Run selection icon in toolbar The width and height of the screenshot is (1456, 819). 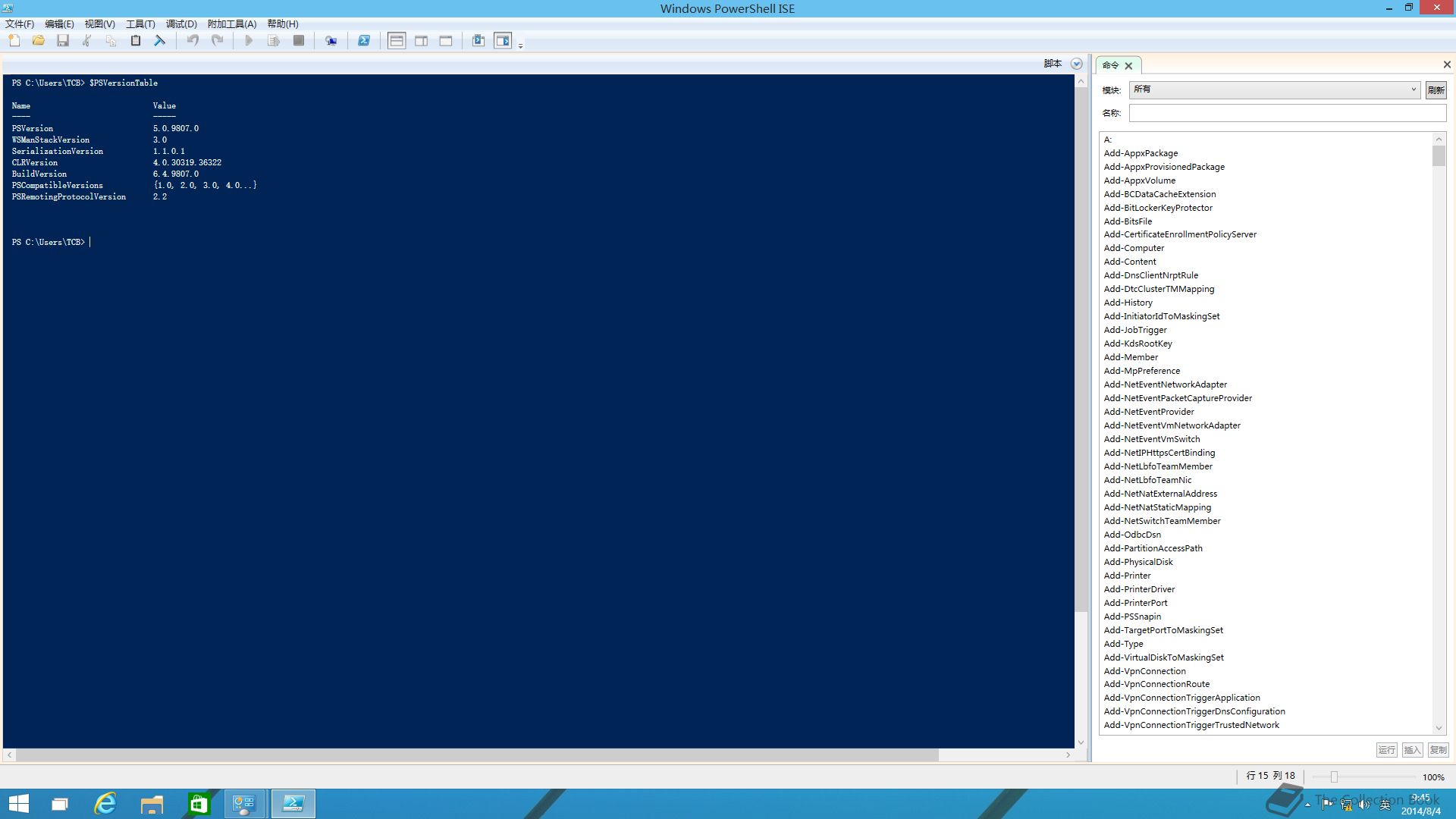pyautogui.click(x=274, y=41)
